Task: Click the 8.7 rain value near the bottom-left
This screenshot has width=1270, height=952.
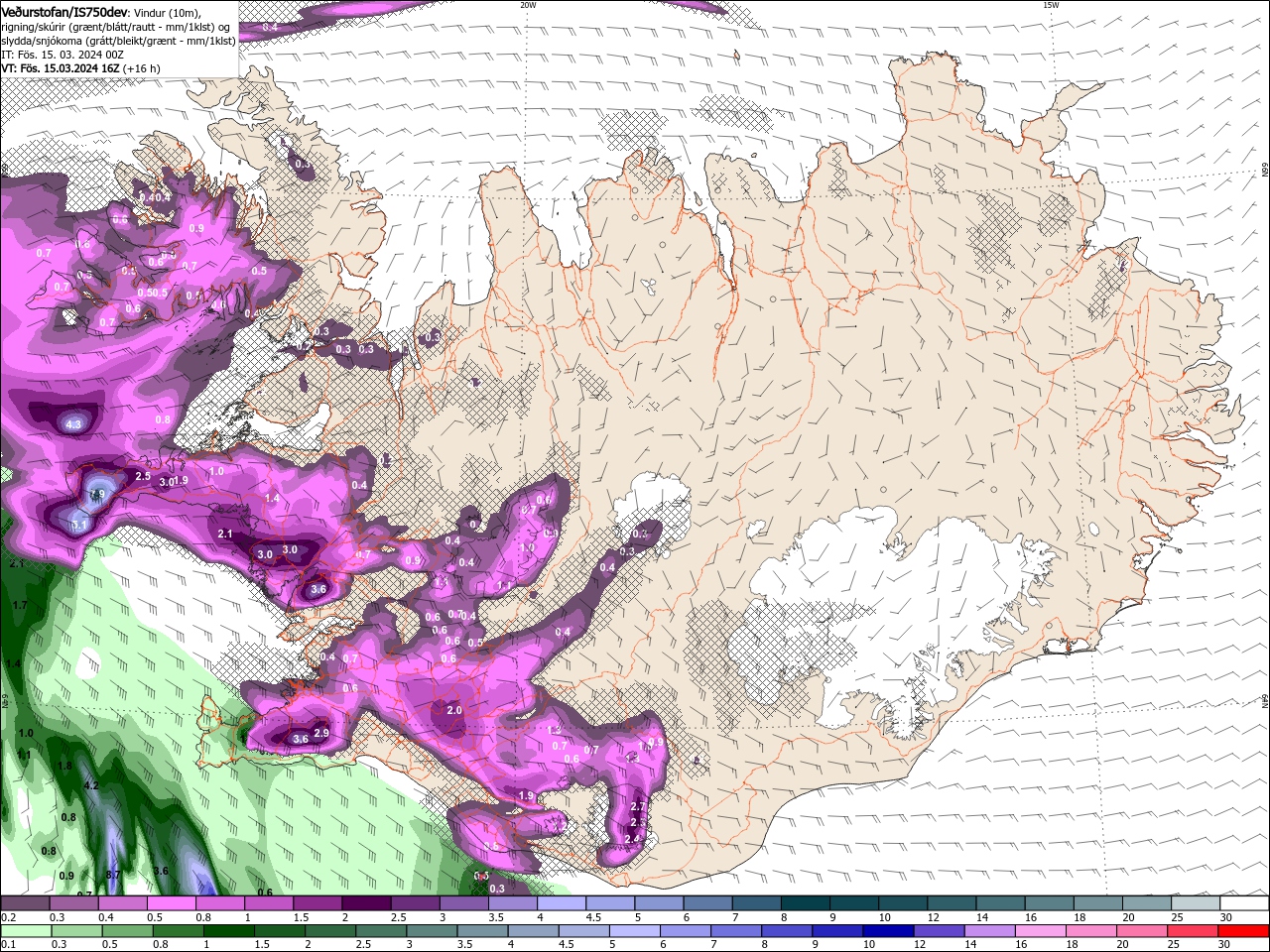Action: [x=113, y=874]
